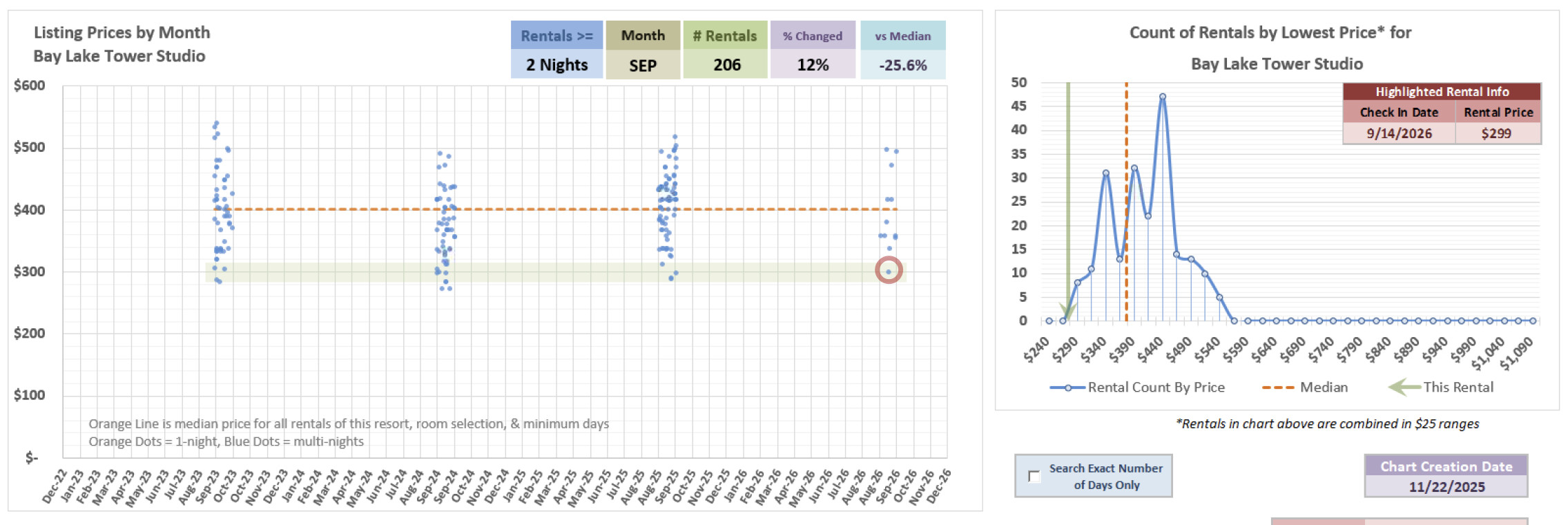The width and height of the screenshot is (1568, 525).
Task: Select the $299 rental price cell
Action: 1497,133
